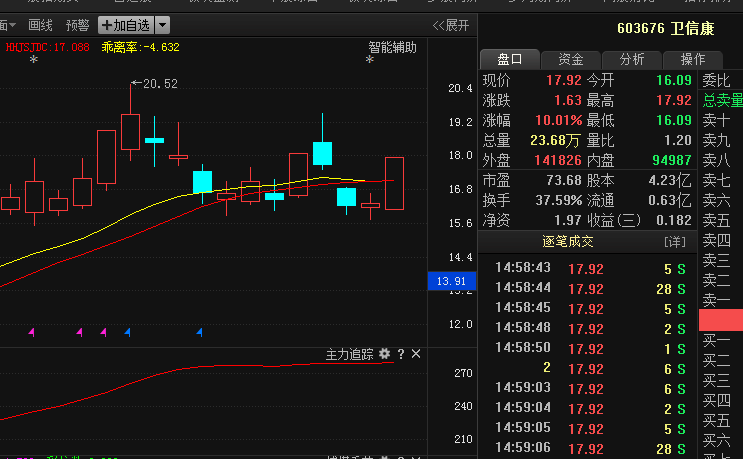
Task: Switch to the 分析 tab
Action: point(632,59)
